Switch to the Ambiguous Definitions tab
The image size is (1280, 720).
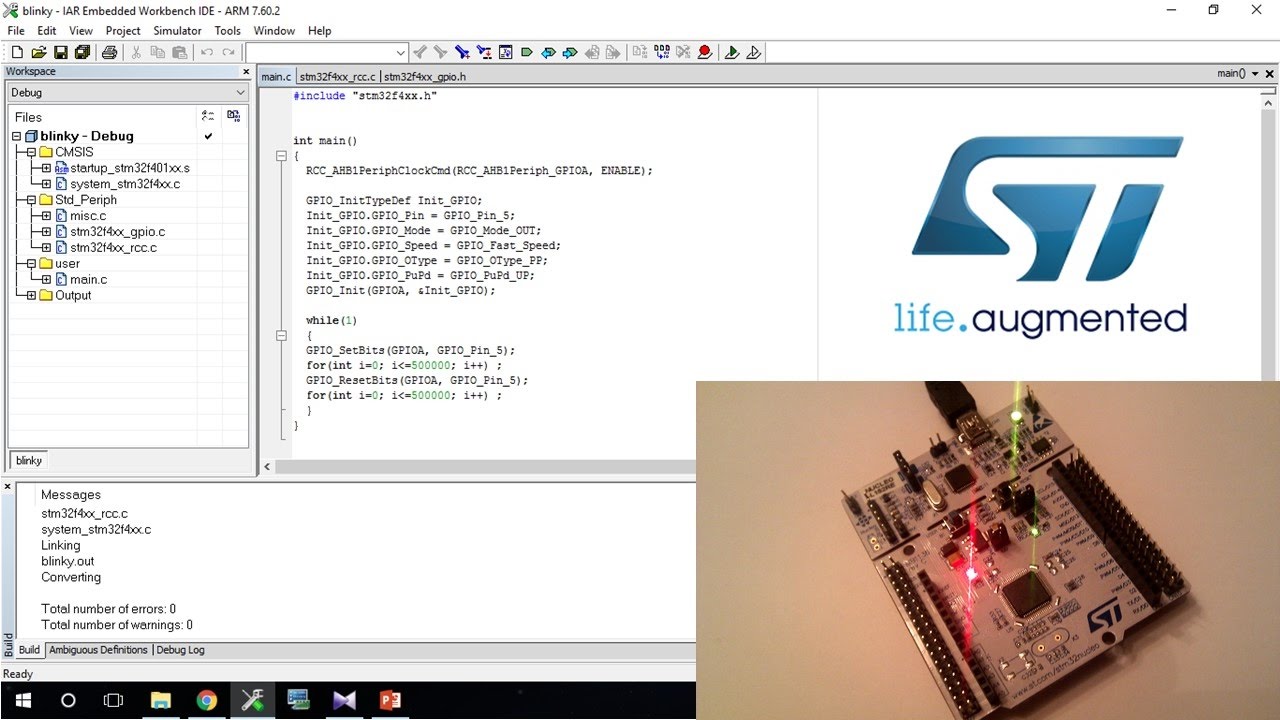pyautogui.click(x=98, y=650)
